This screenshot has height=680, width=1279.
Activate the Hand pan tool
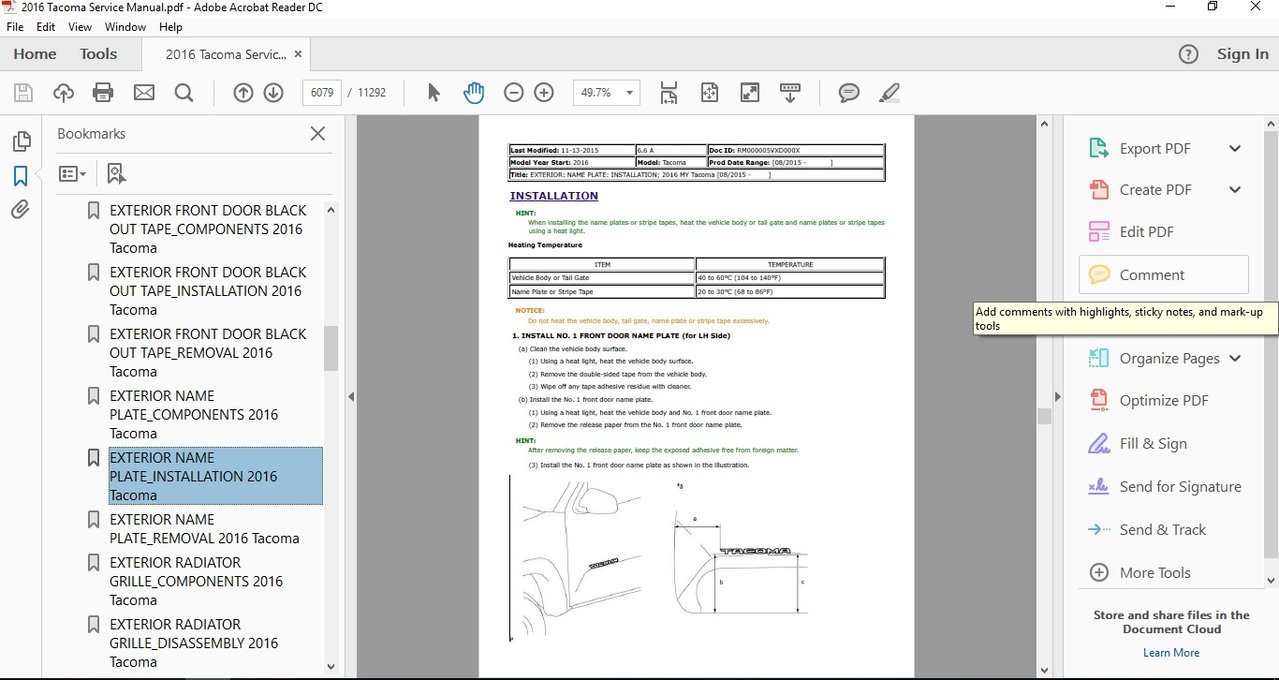(x=473, y=93)
